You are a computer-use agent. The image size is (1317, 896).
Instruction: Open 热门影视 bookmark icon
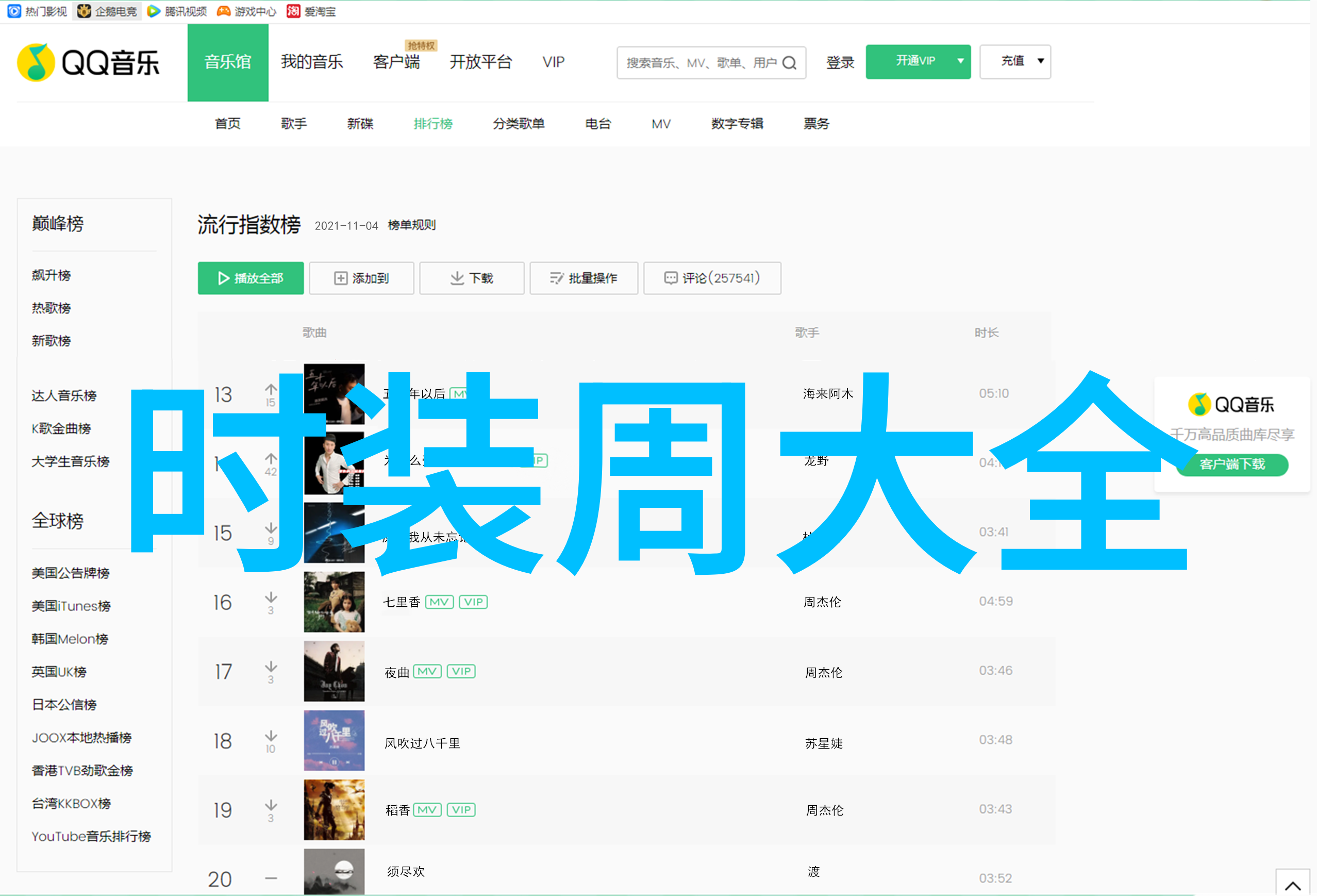(14, 11)
